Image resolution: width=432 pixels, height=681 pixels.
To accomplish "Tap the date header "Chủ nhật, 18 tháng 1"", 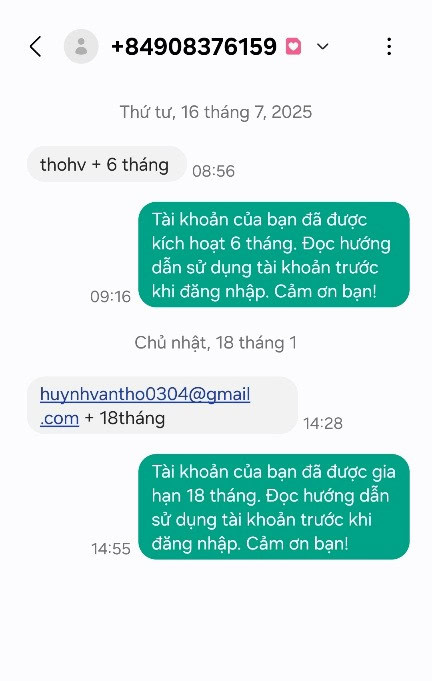I will tap(216, 343).
